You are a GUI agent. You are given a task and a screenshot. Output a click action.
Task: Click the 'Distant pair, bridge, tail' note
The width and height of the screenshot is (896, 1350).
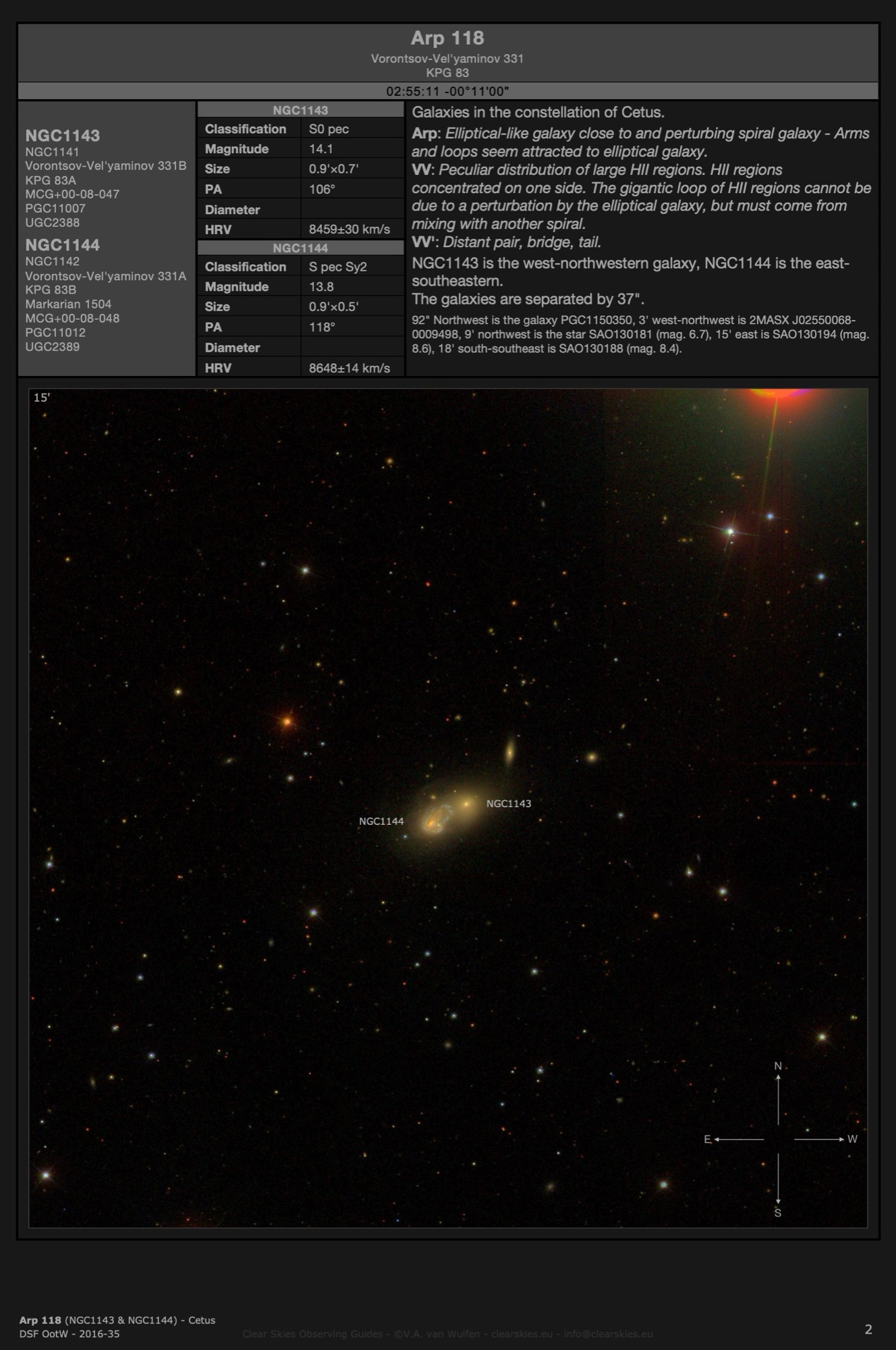click(522, 242)
